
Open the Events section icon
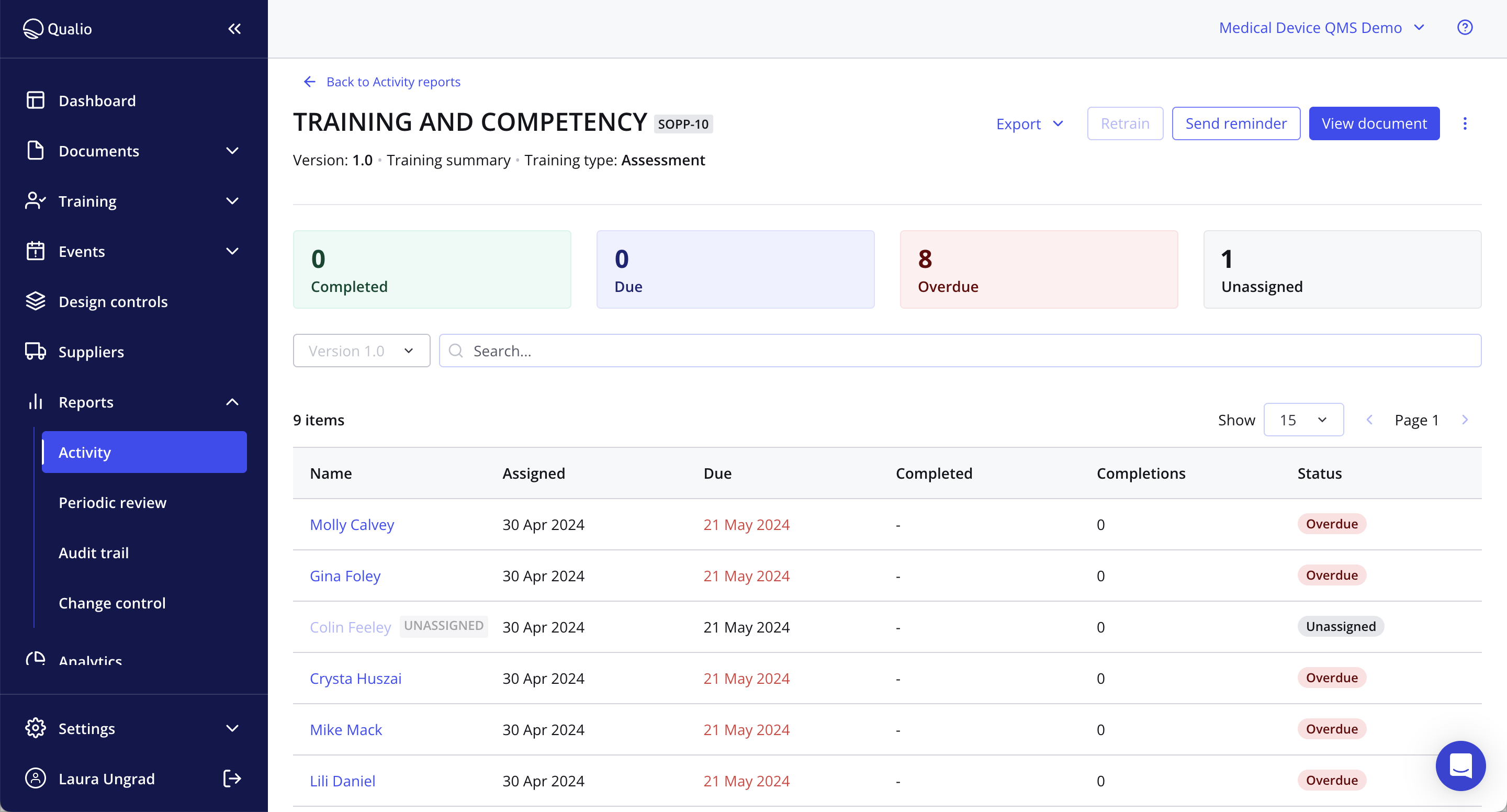[35, 251]
